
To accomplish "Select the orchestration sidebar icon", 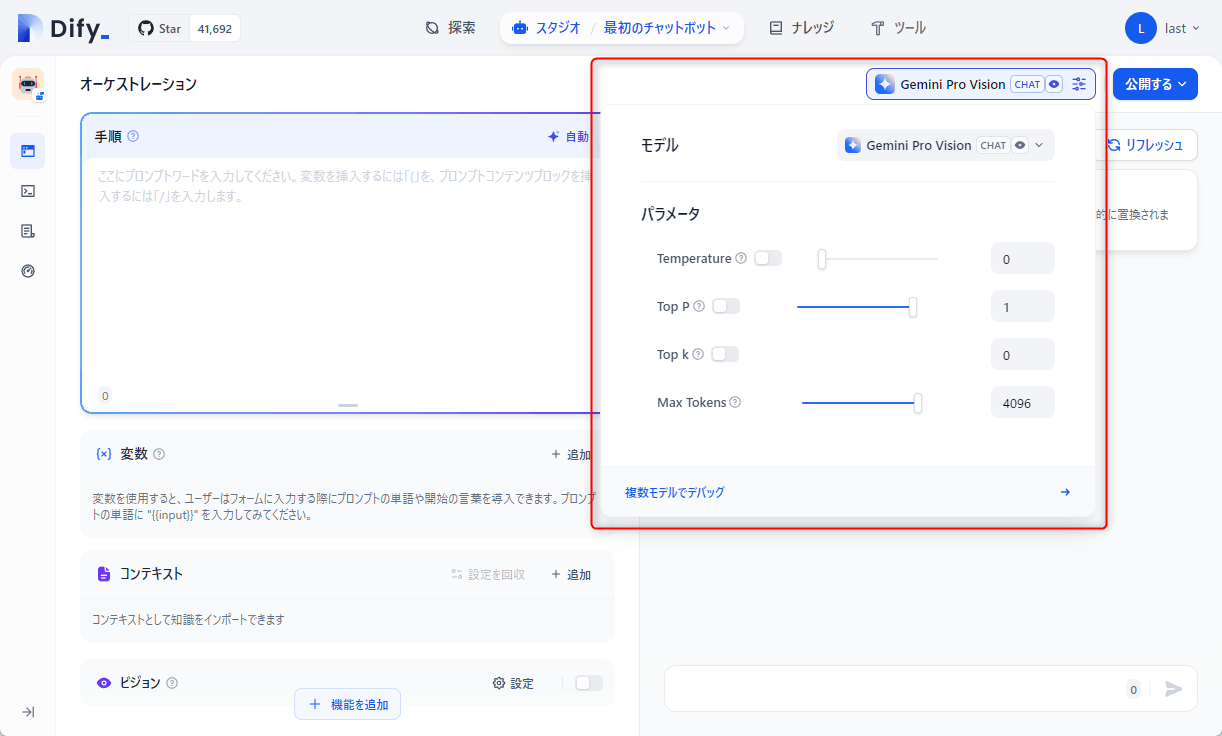I will click(x=28, y=151).
